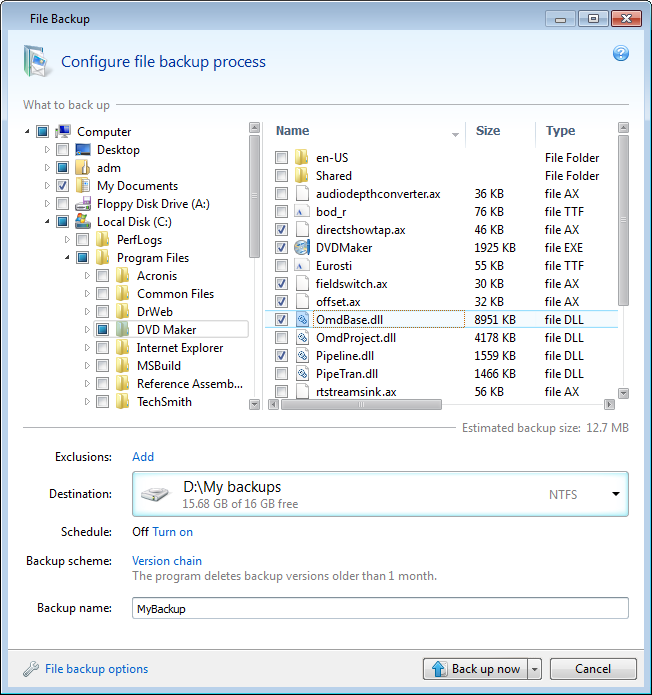
Task: Click the OmdBase.dll file icon
Action: click(302, 319)
